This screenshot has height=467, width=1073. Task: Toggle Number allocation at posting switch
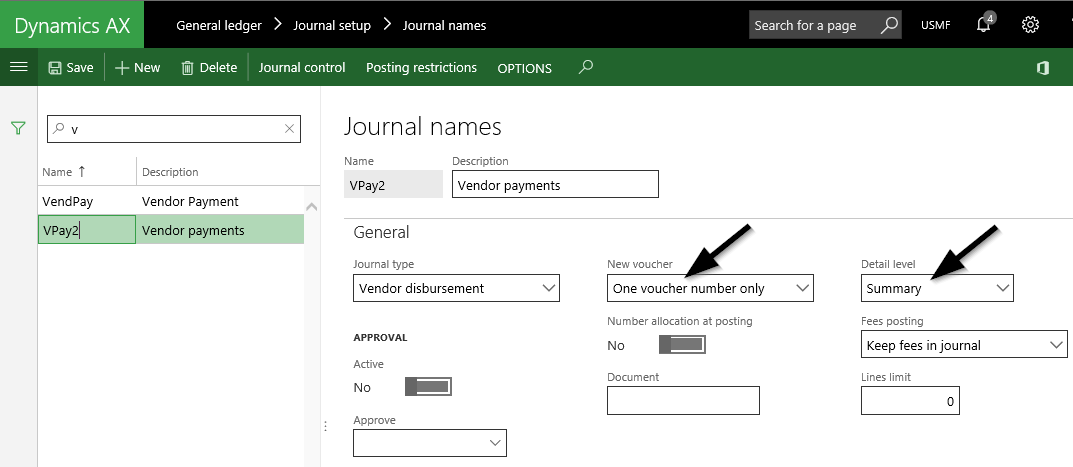(682, 345)
